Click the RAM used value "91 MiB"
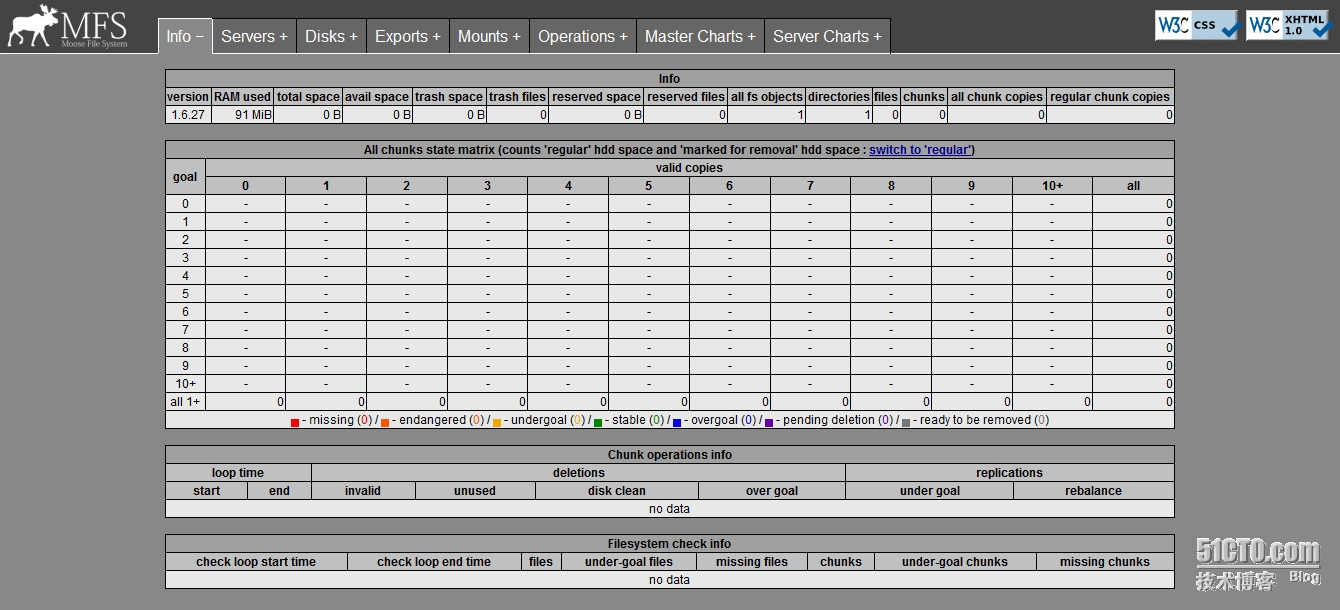 pyautogui.click(x=254, y=115)
